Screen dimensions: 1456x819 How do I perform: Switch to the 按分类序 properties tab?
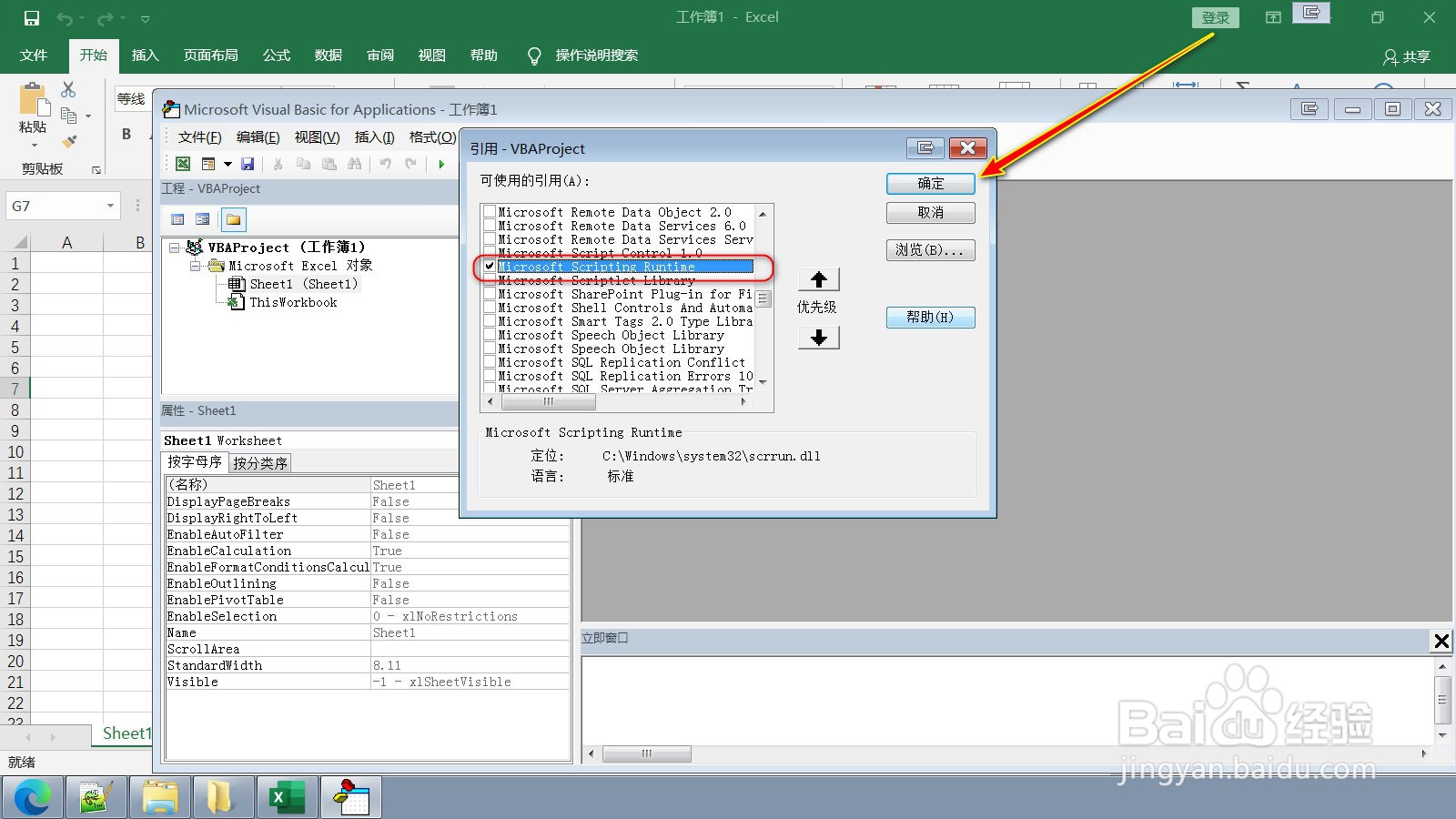tap(259, 463)
